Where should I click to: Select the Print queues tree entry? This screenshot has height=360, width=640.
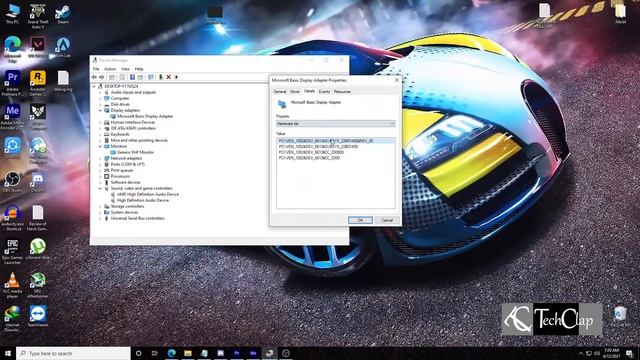point(122,170)
